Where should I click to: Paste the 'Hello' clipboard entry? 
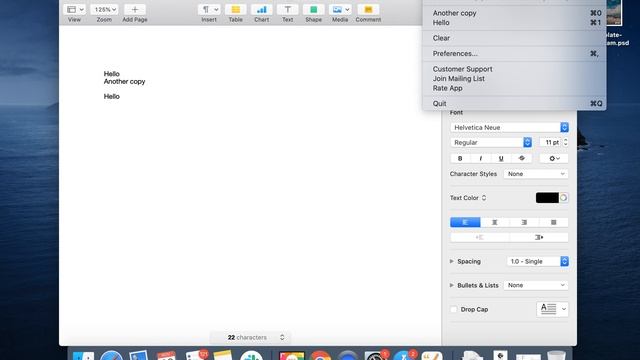(x=514, y=23)
